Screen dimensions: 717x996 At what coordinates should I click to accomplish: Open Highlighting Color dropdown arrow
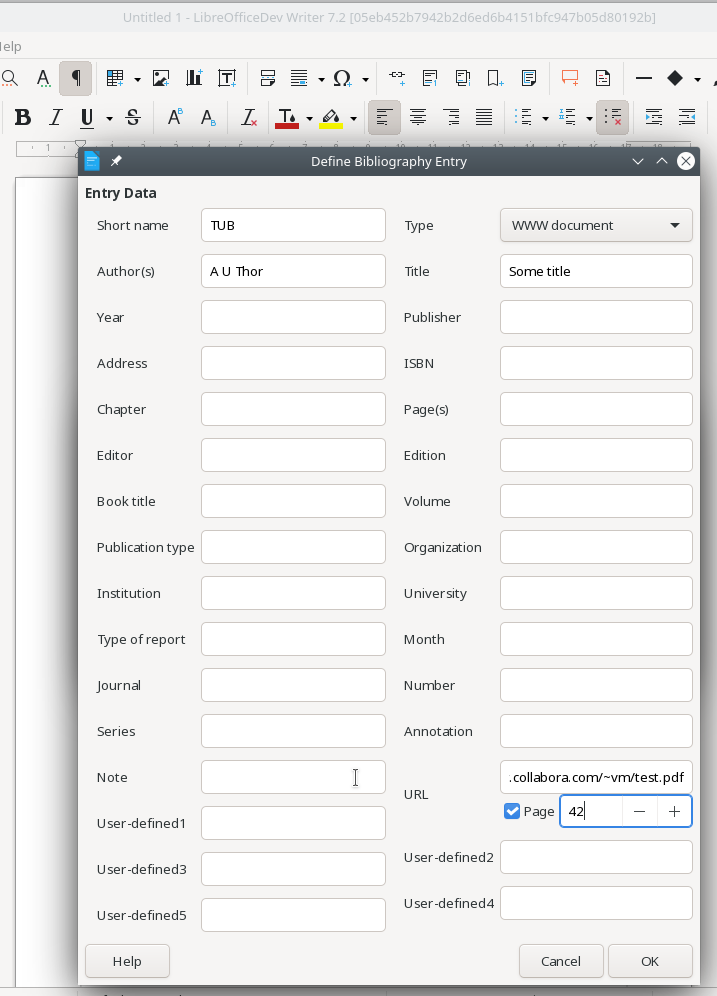coord(353,118)
